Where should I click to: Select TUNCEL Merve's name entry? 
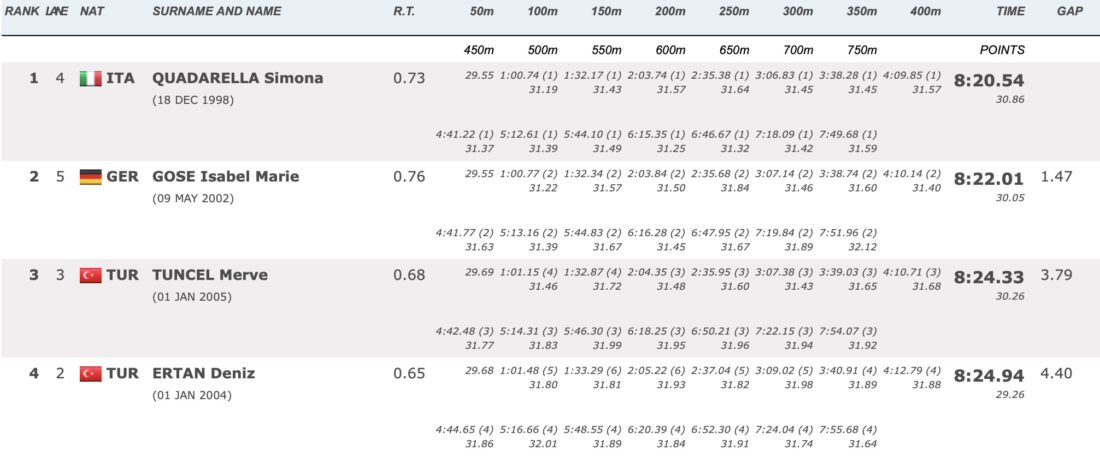pyautogui.click(x=210, y=275)
